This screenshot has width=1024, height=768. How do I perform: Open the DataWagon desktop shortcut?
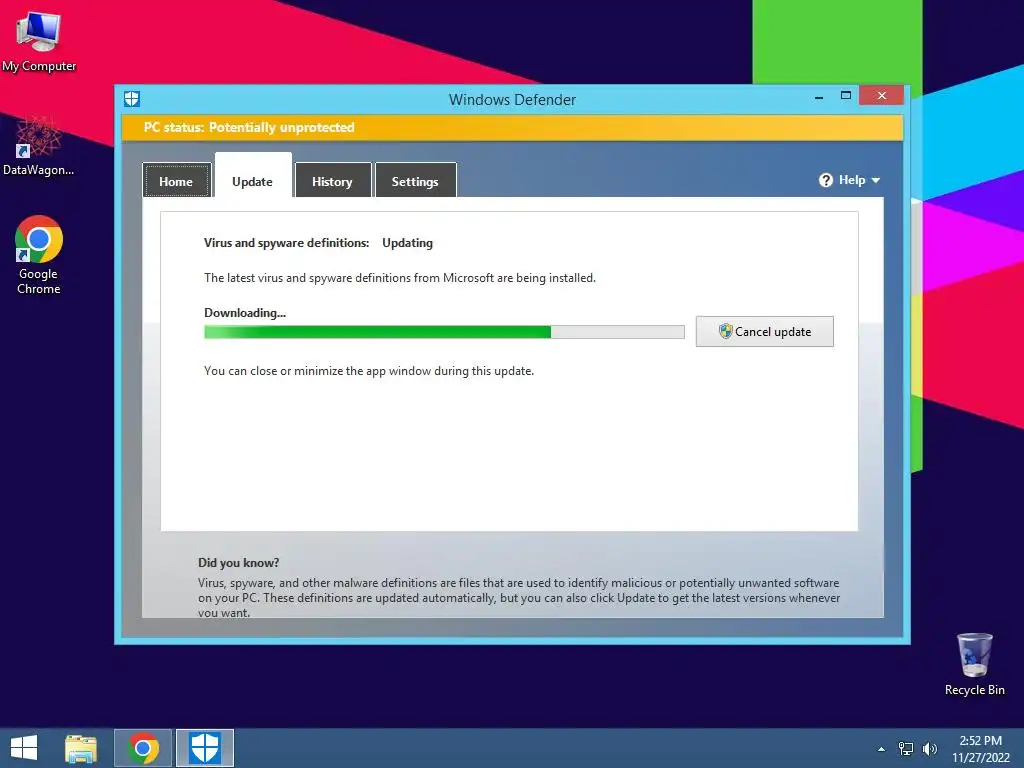[39, 146]
